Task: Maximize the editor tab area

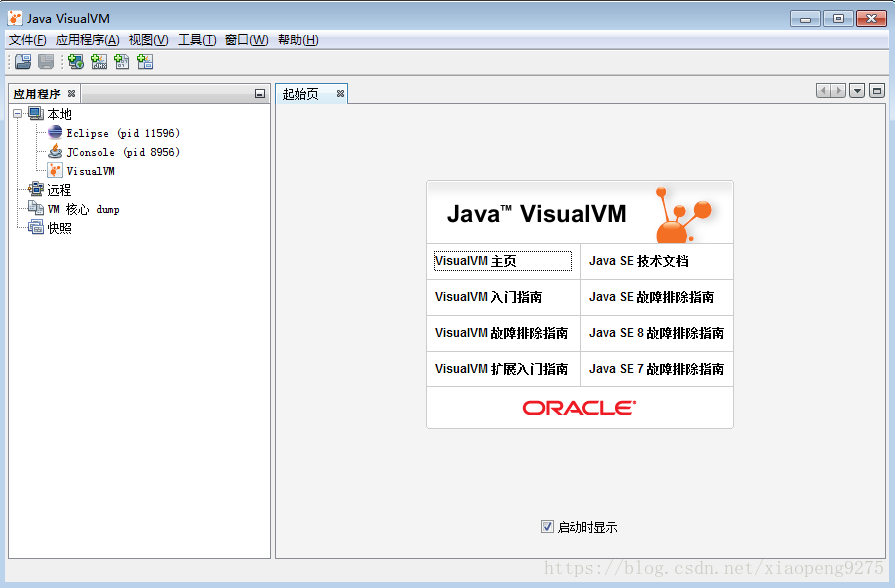Action: click(877, 90)
